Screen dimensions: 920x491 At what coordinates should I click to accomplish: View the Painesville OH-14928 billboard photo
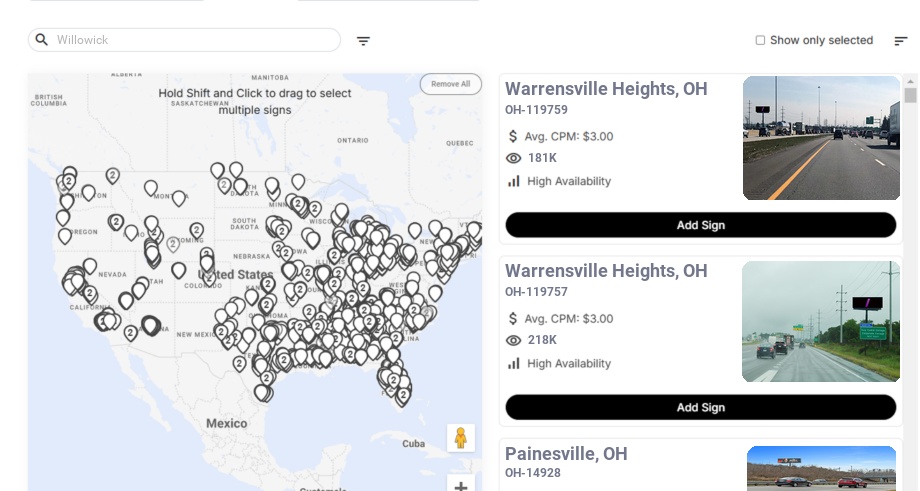(821, 468)
